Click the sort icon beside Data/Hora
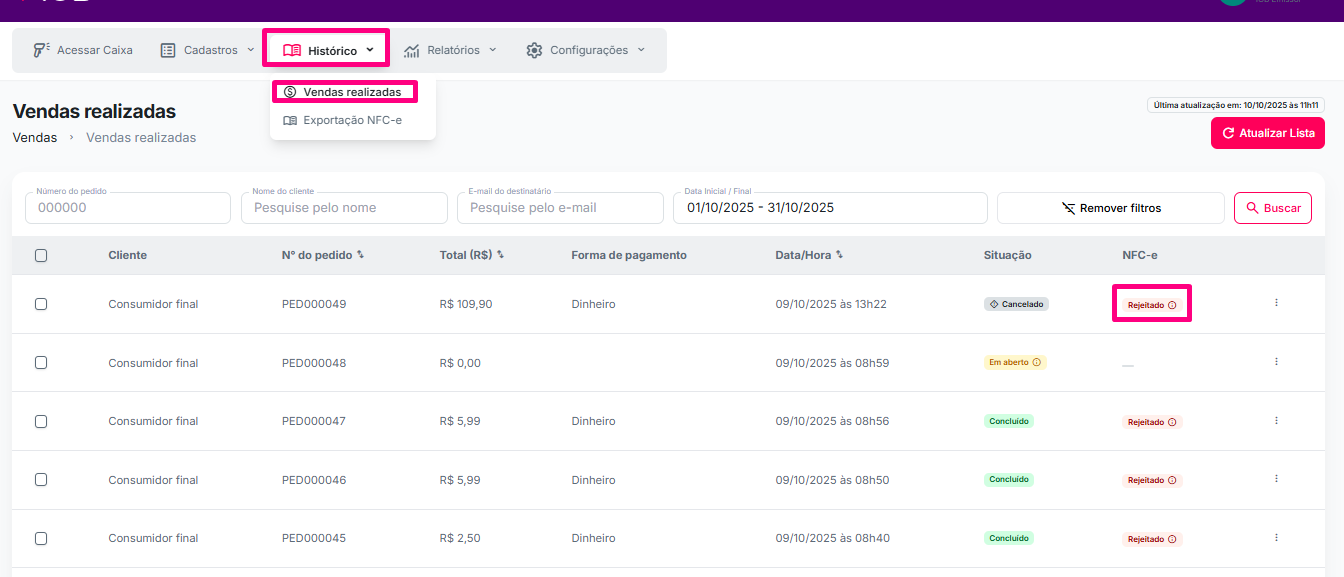This screenshot has height=577, width=1344. tap(839, 255)
